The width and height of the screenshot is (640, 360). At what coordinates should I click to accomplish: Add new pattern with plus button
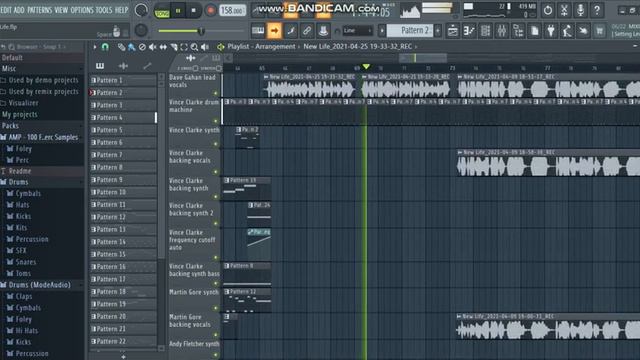438,31
